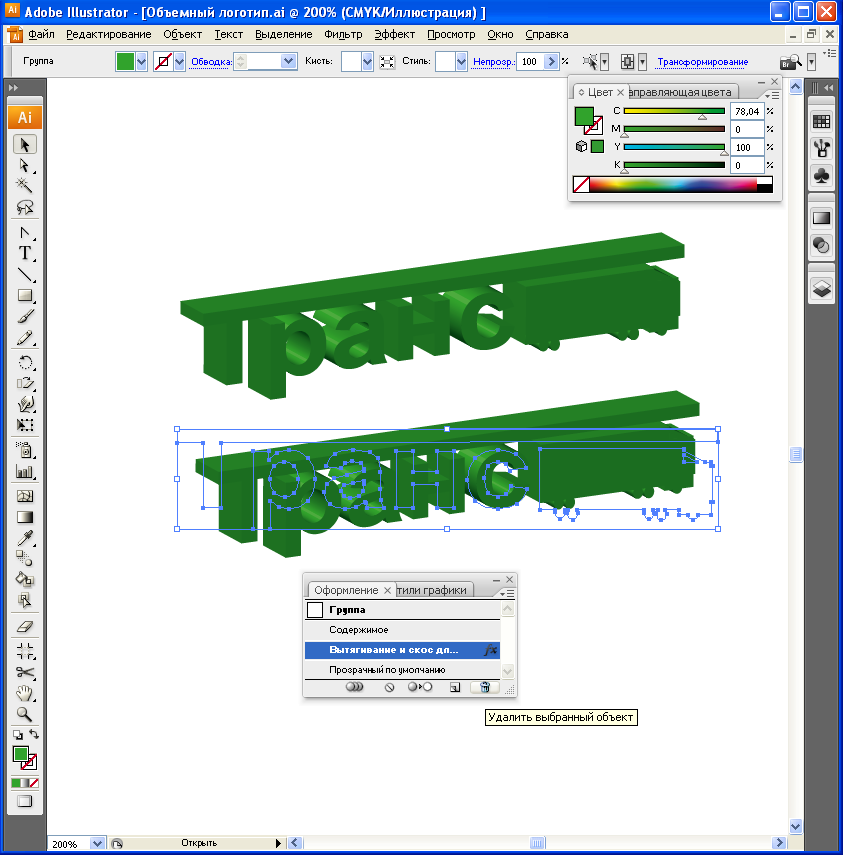Click vertical scrollbar down arrow
This screenshot has width=843, height=855.
pyautogui.click(x=796, y=826)
